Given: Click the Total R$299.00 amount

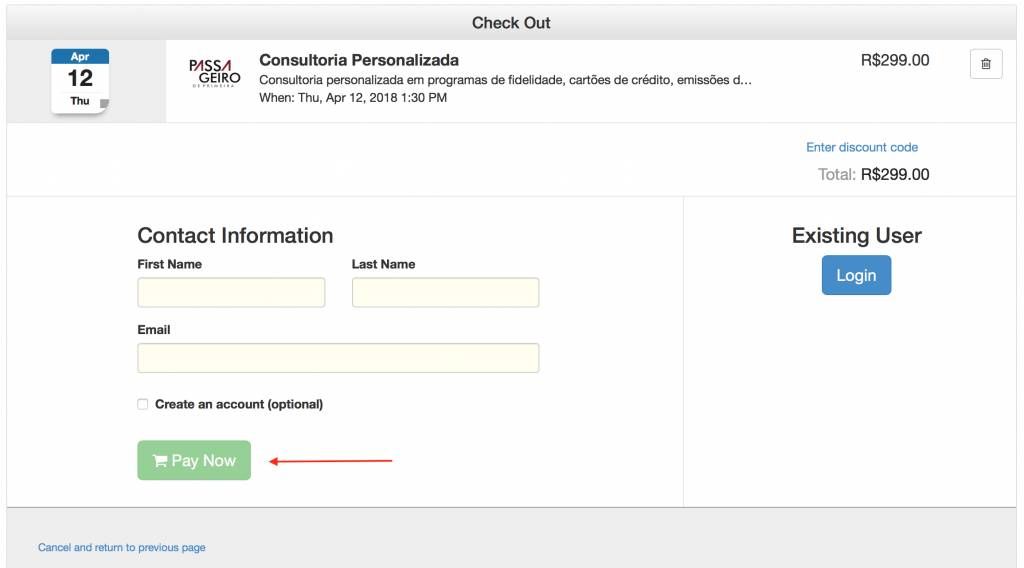Looking at the screenshot, I should point(895,174).
